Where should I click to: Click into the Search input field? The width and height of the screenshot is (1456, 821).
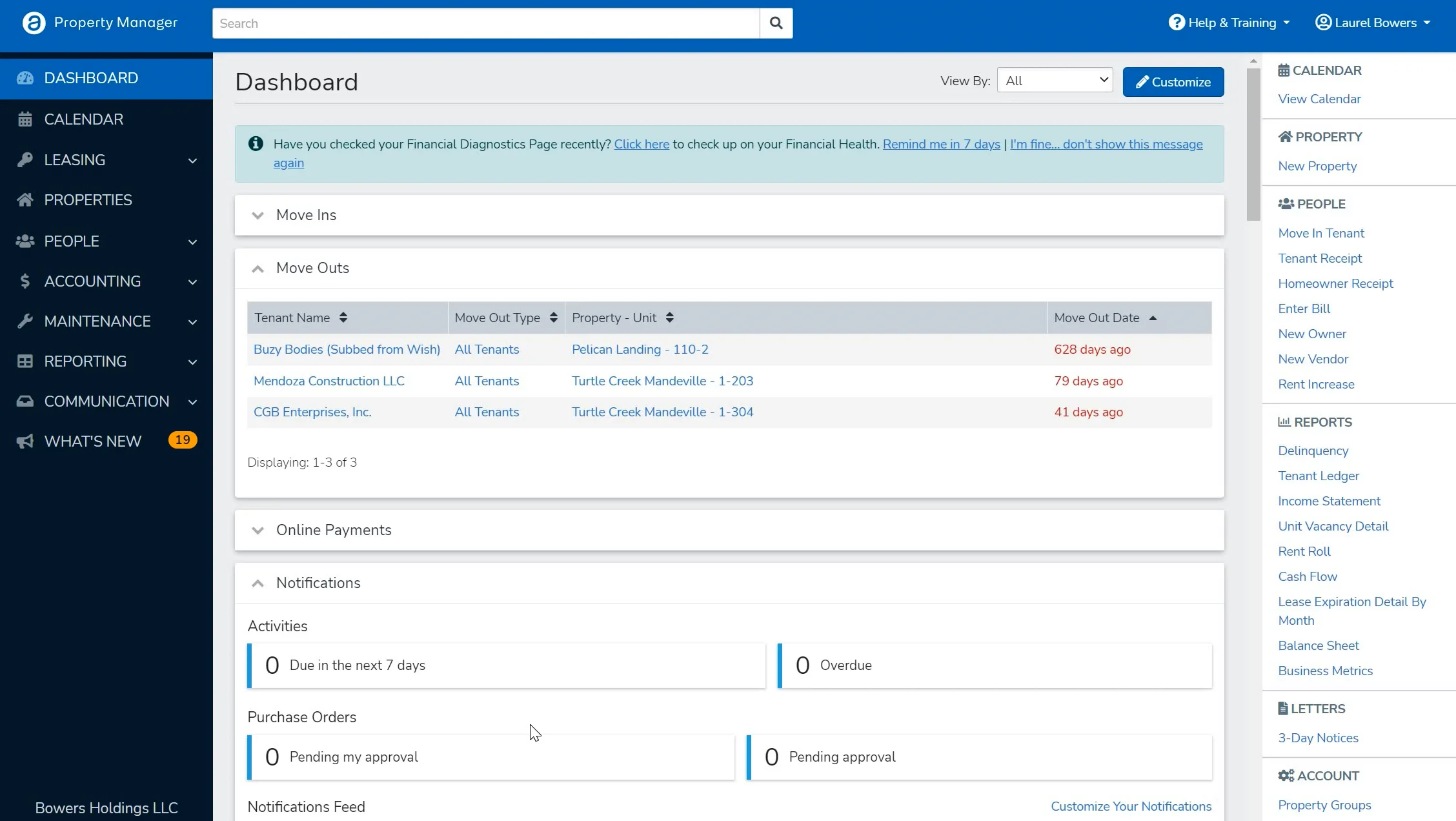tap(485, 23)
